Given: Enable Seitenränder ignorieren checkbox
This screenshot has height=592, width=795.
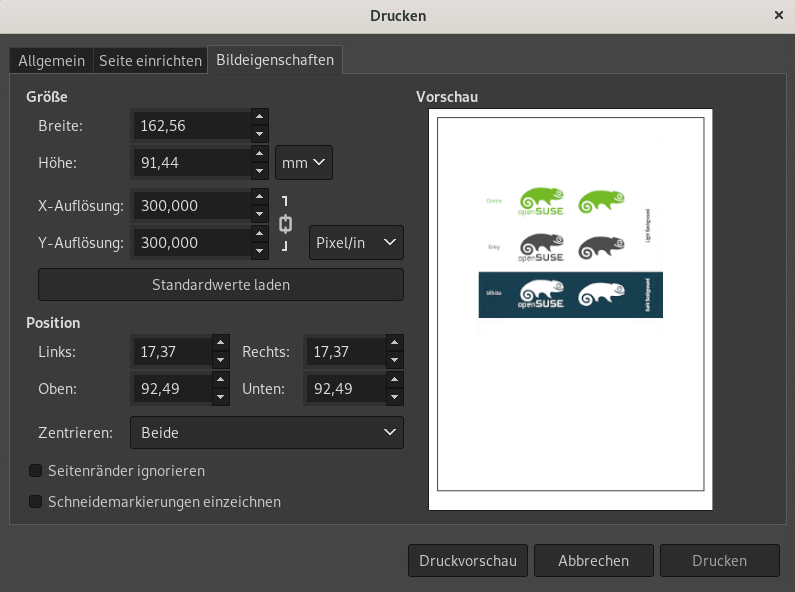Looking at the screenshot, I should click(x=36, y=470).
